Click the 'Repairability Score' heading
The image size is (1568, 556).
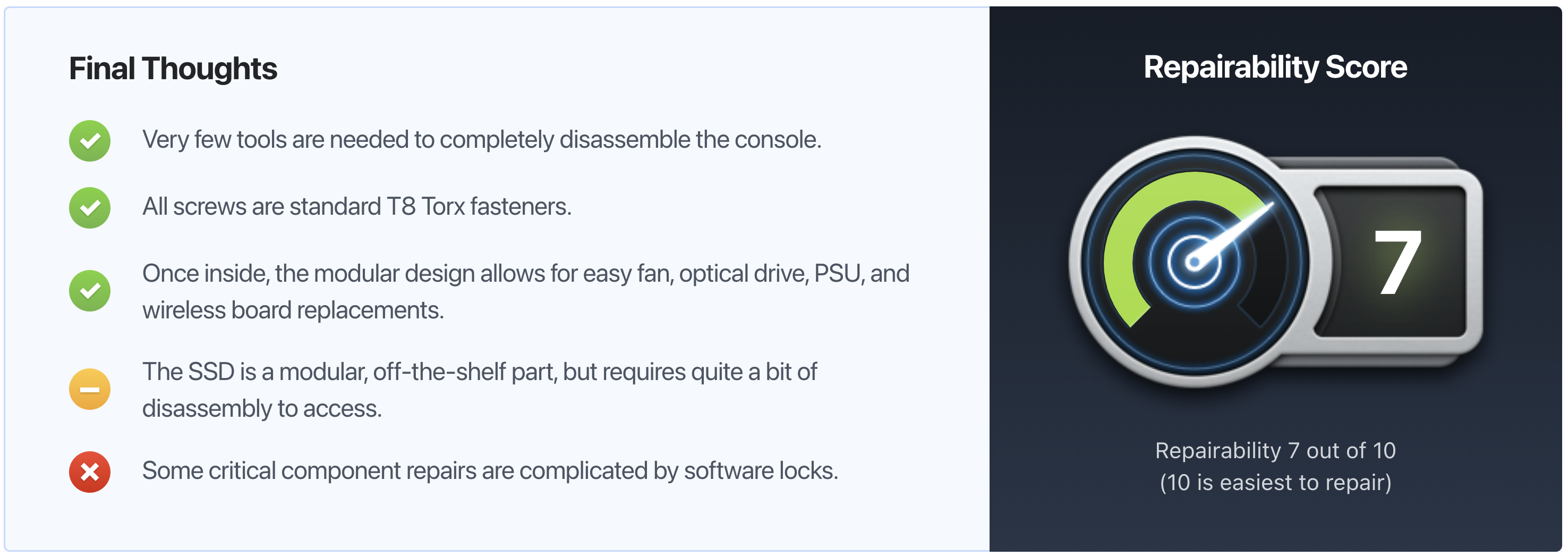(1275, 67)
